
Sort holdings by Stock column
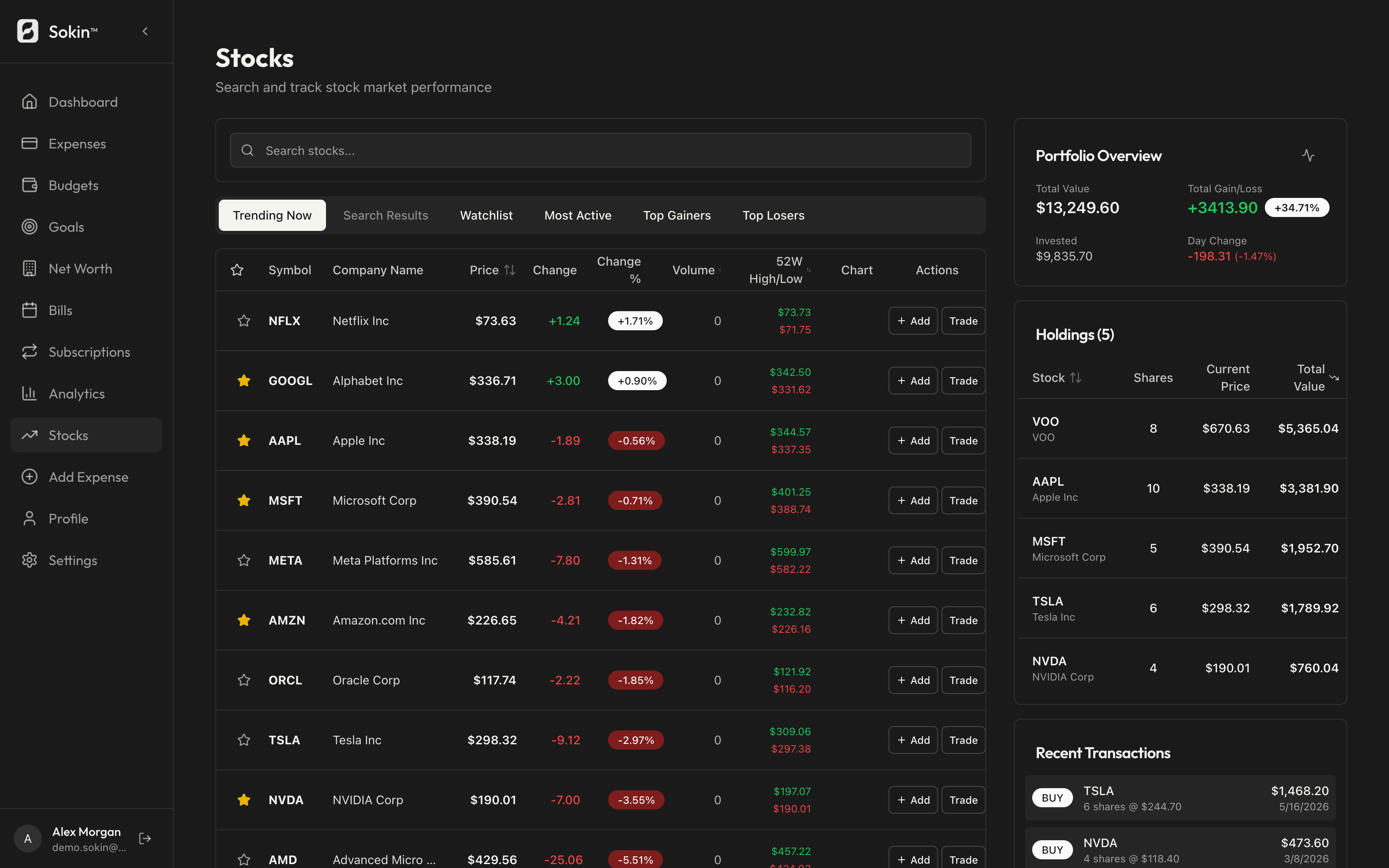coord(1057,378)
